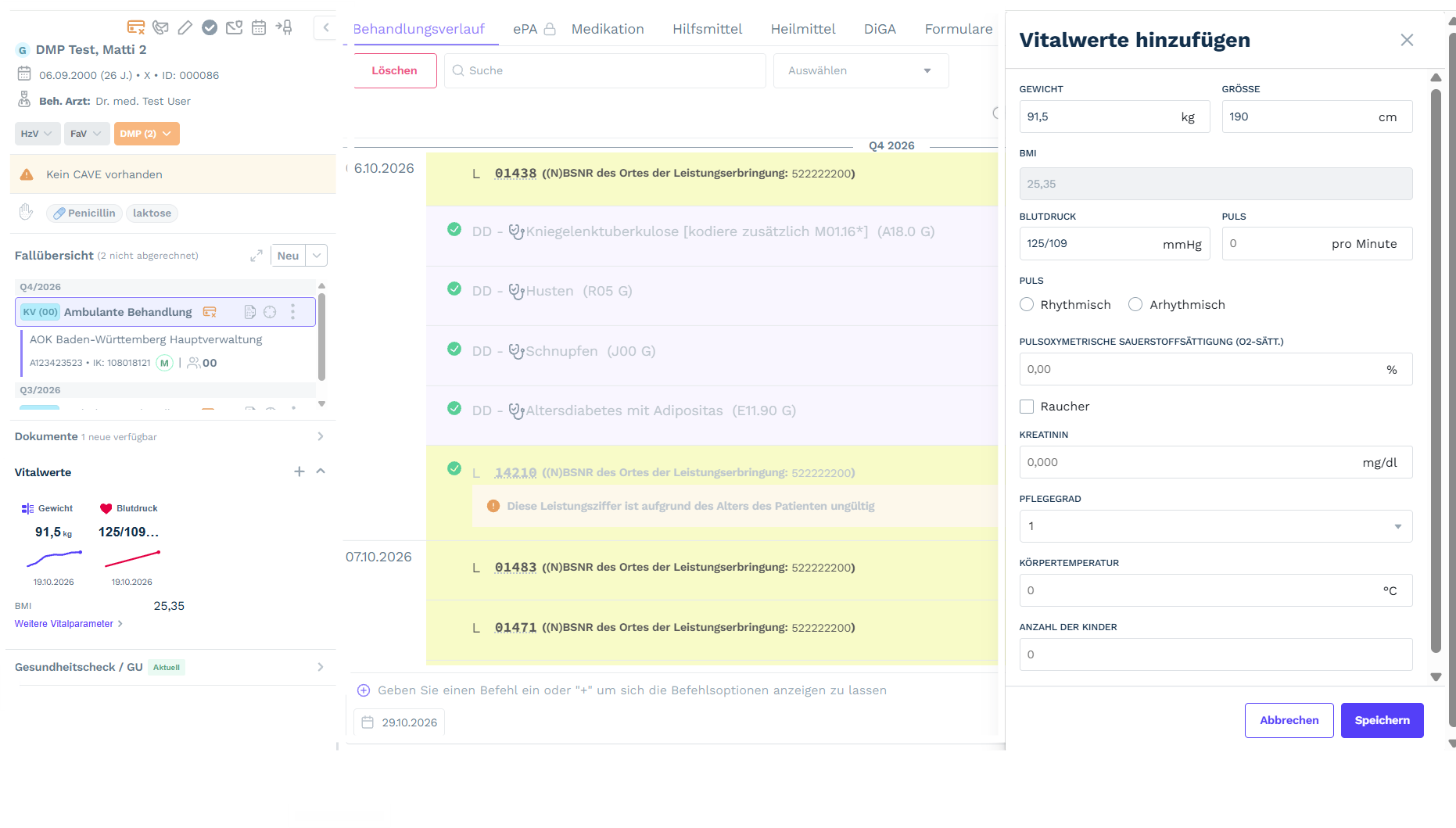Viewport: 1456px width, 828px height.
Task: Open the Heilmittel tab
Action: click(803, 29)
